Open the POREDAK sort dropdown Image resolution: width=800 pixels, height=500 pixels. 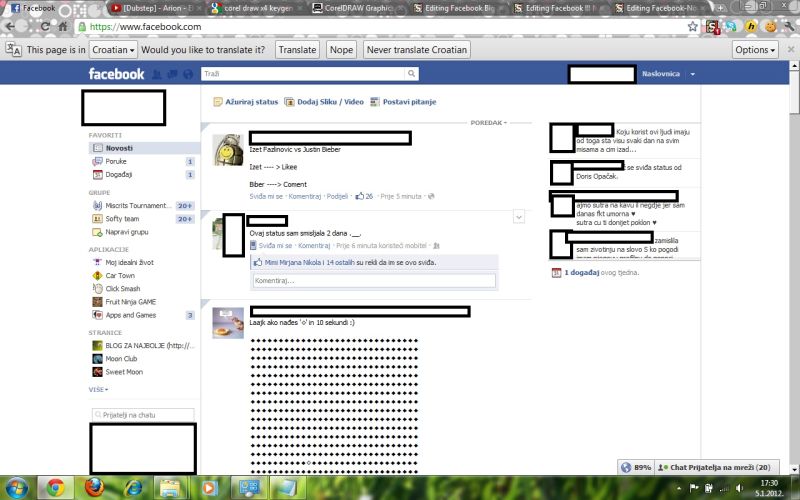pyautogui.click(x=488, y=123)
